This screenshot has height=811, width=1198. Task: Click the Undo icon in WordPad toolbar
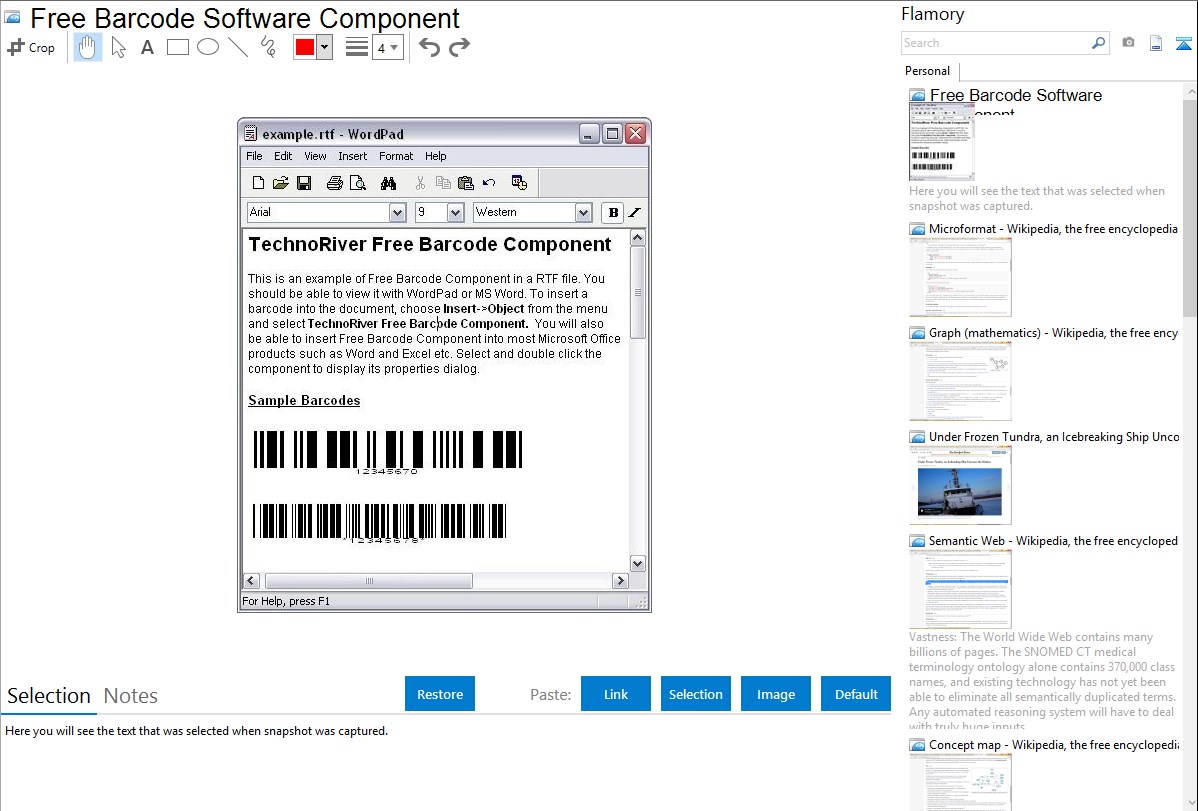click(489, 183)
